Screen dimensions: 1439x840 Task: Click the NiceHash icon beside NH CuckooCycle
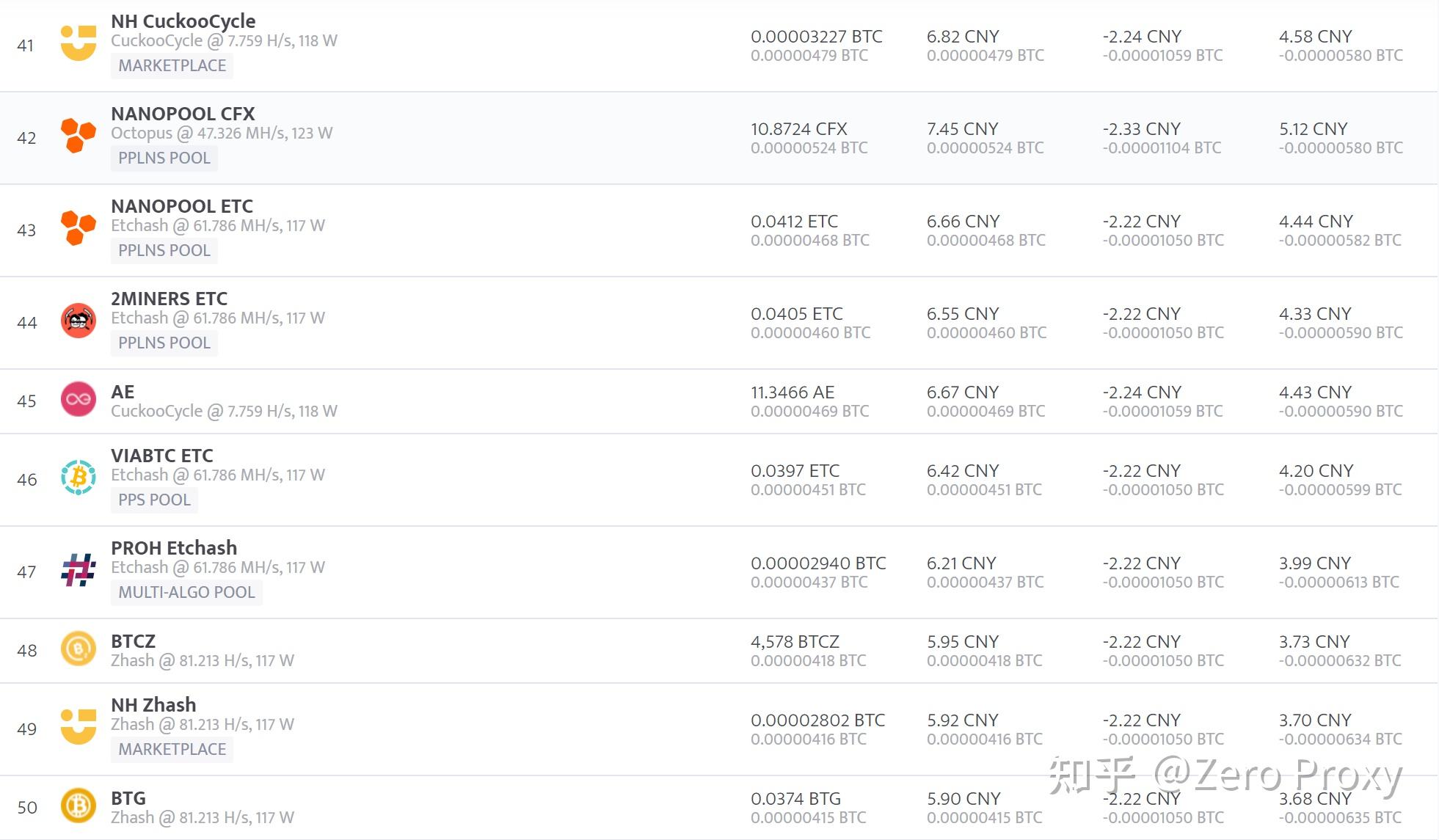point(79,43)
